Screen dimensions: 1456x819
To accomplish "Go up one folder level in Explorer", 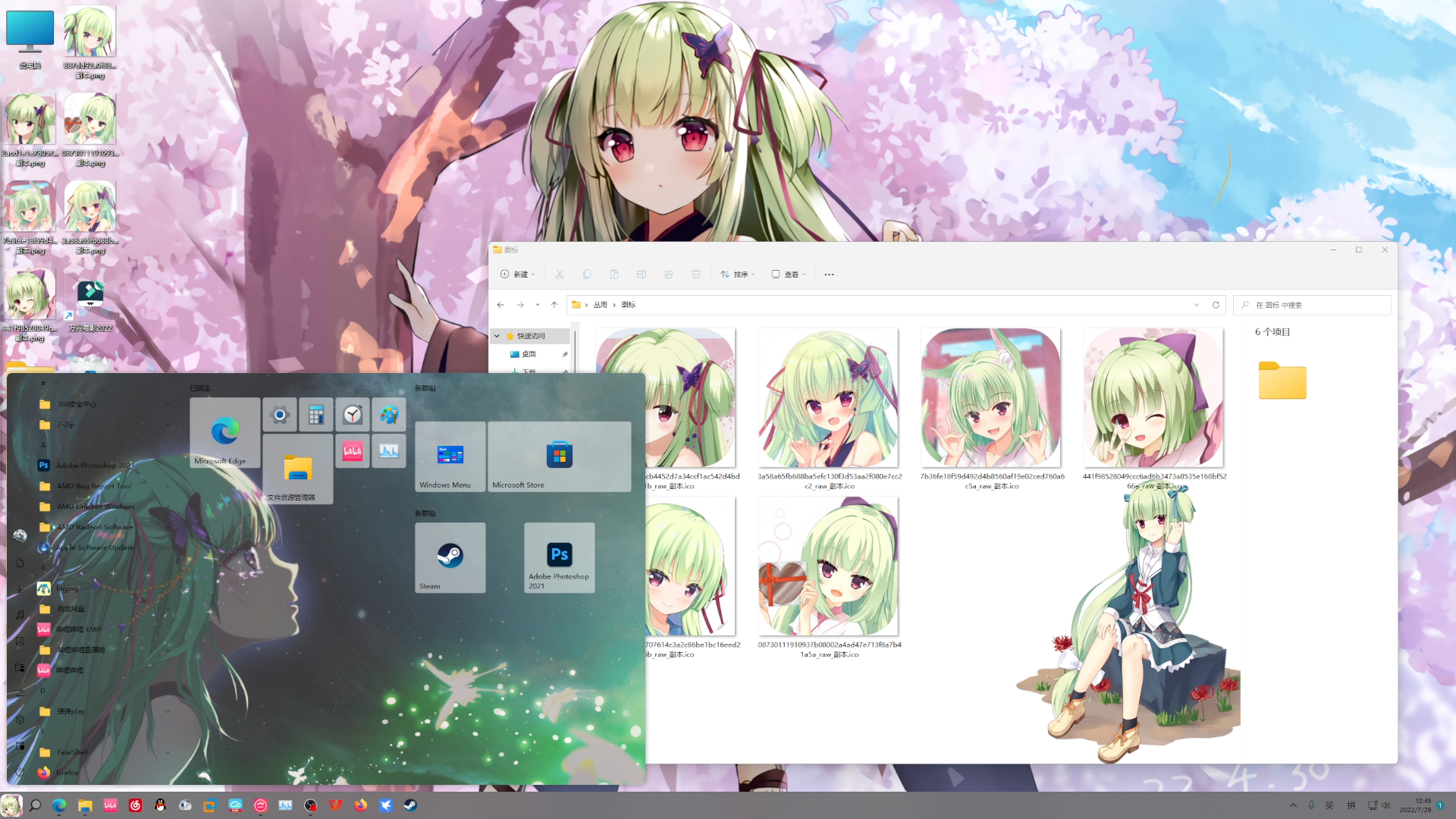I will pos(554,305).
